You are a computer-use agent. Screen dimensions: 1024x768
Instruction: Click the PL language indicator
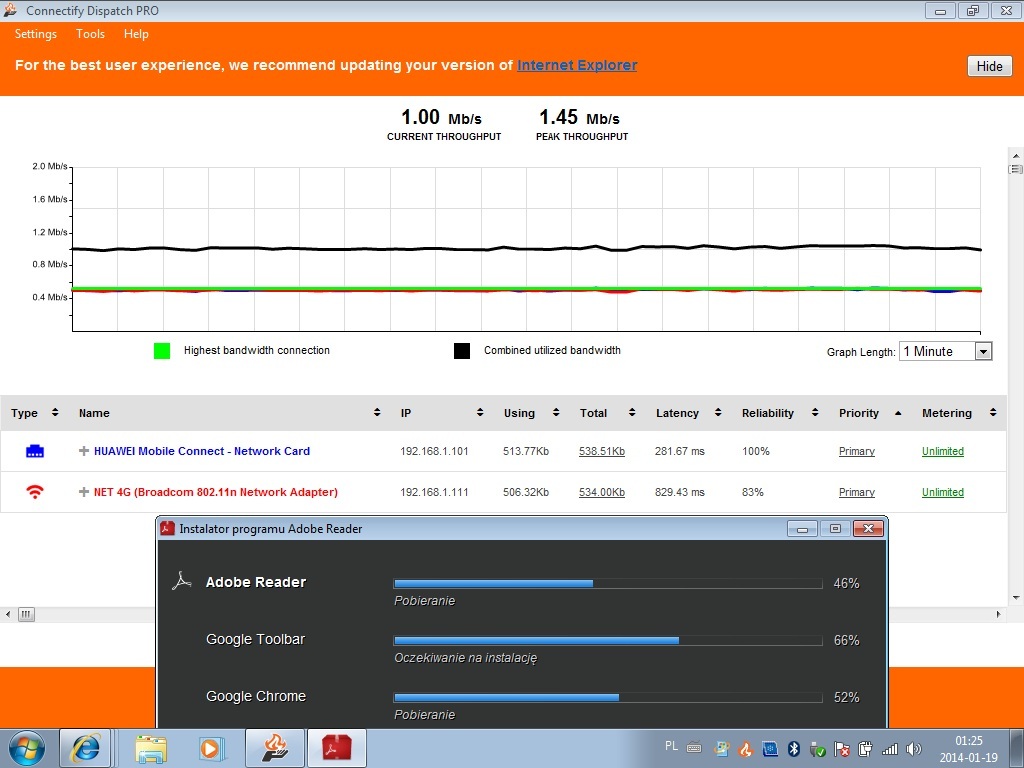click(x=671, y=746)
